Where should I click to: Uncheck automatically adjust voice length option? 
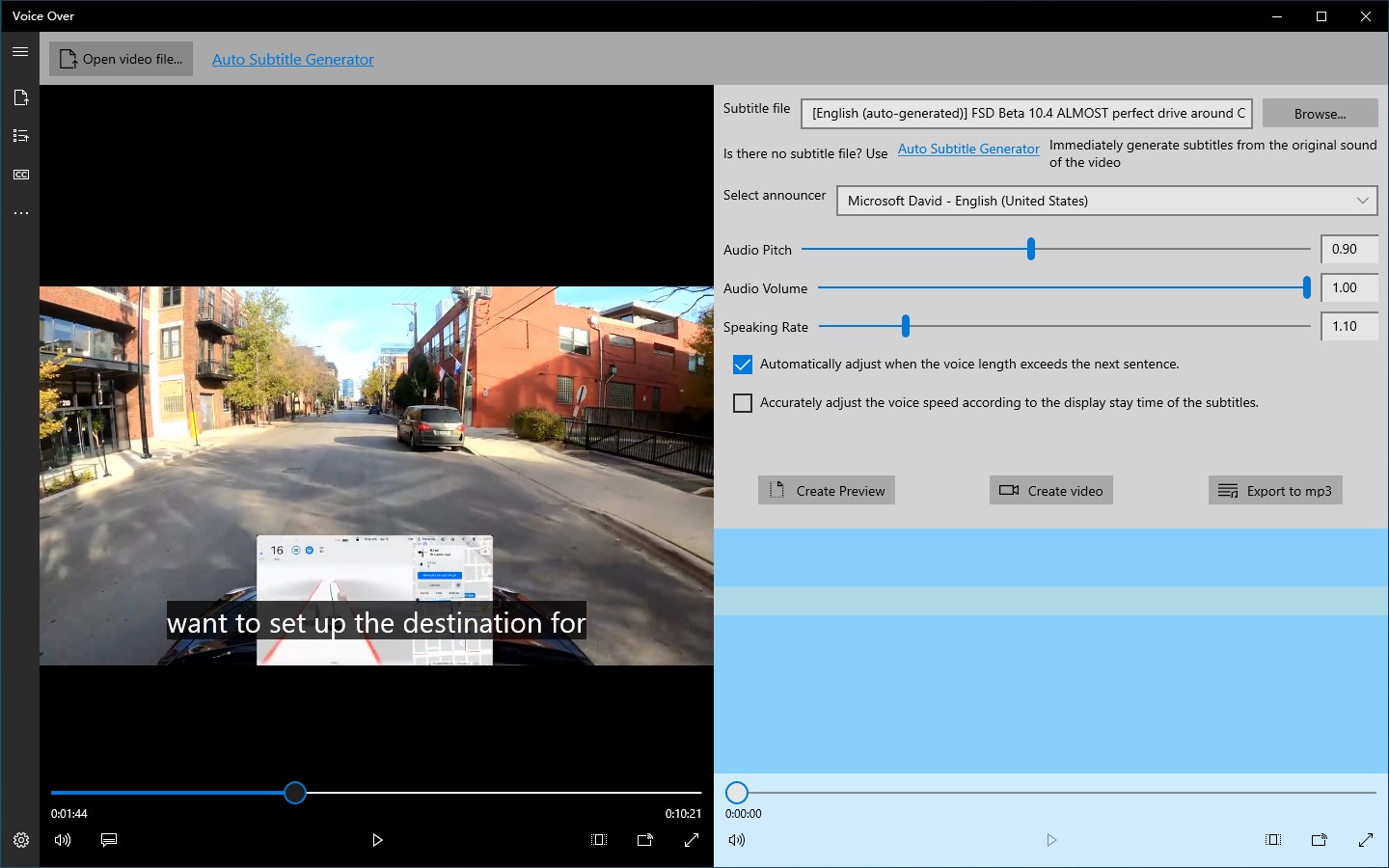click(743, 365)
